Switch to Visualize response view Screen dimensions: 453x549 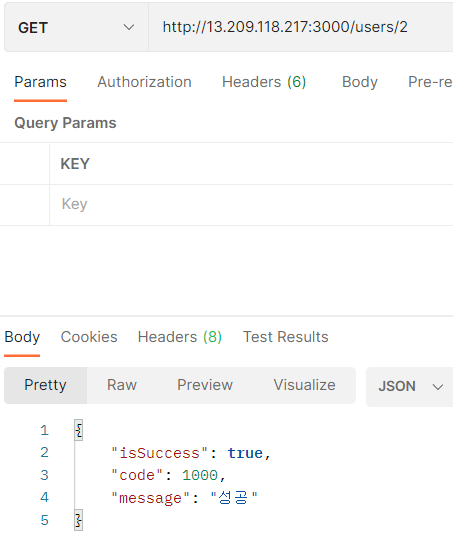click(304, 385)
